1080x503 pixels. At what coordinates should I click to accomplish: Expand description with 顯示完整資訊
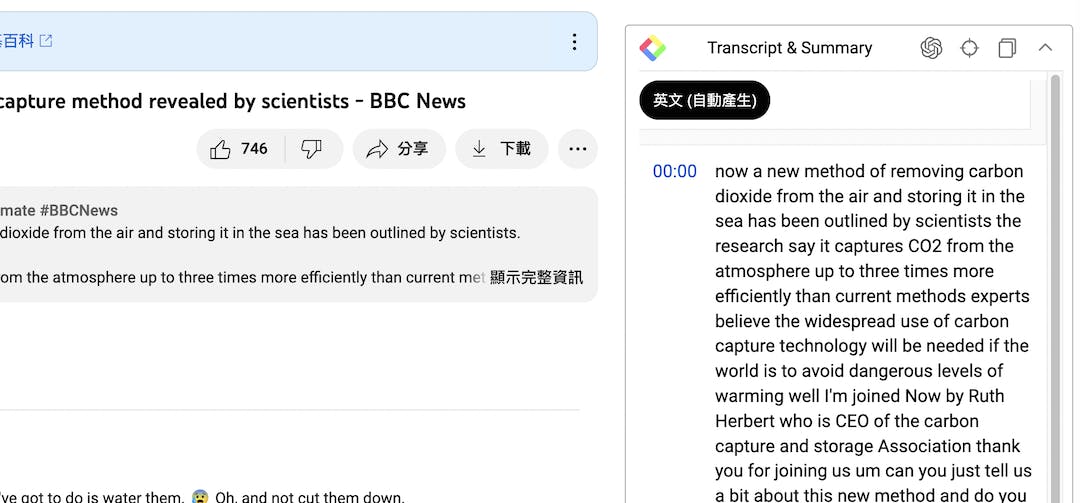[536, 277]
